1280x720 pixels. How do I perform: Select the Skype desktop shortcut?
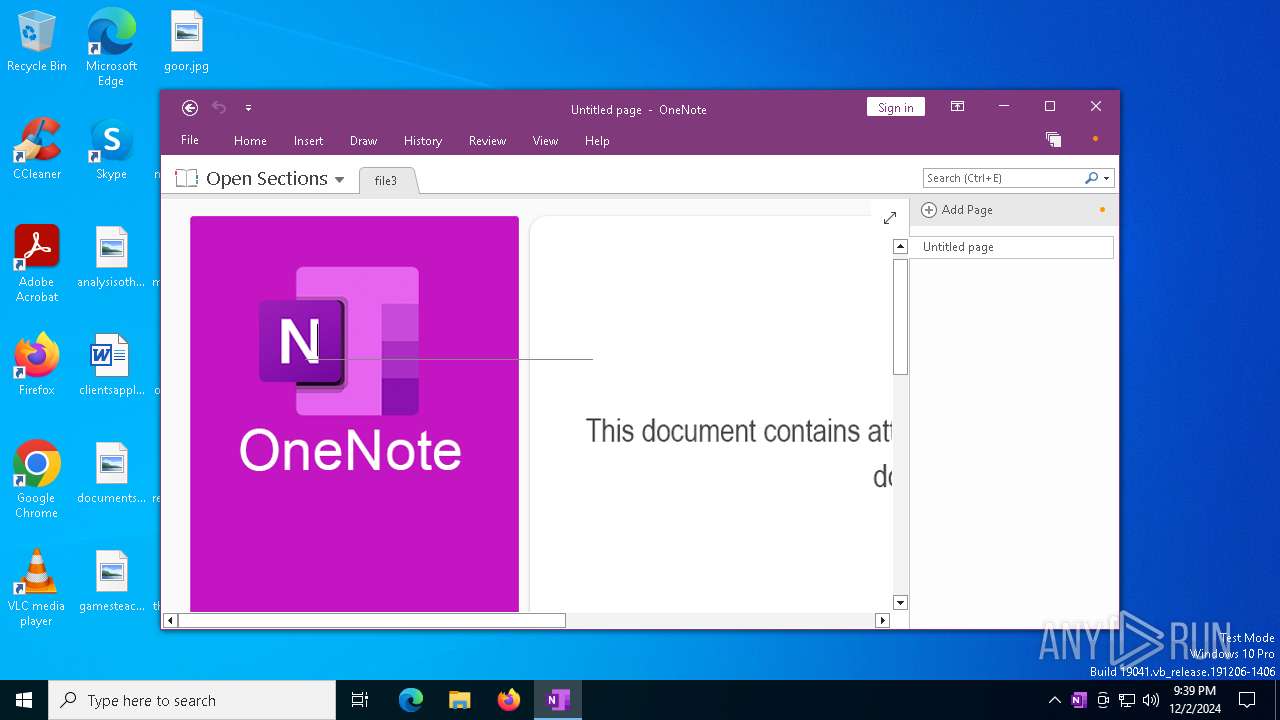111,150
